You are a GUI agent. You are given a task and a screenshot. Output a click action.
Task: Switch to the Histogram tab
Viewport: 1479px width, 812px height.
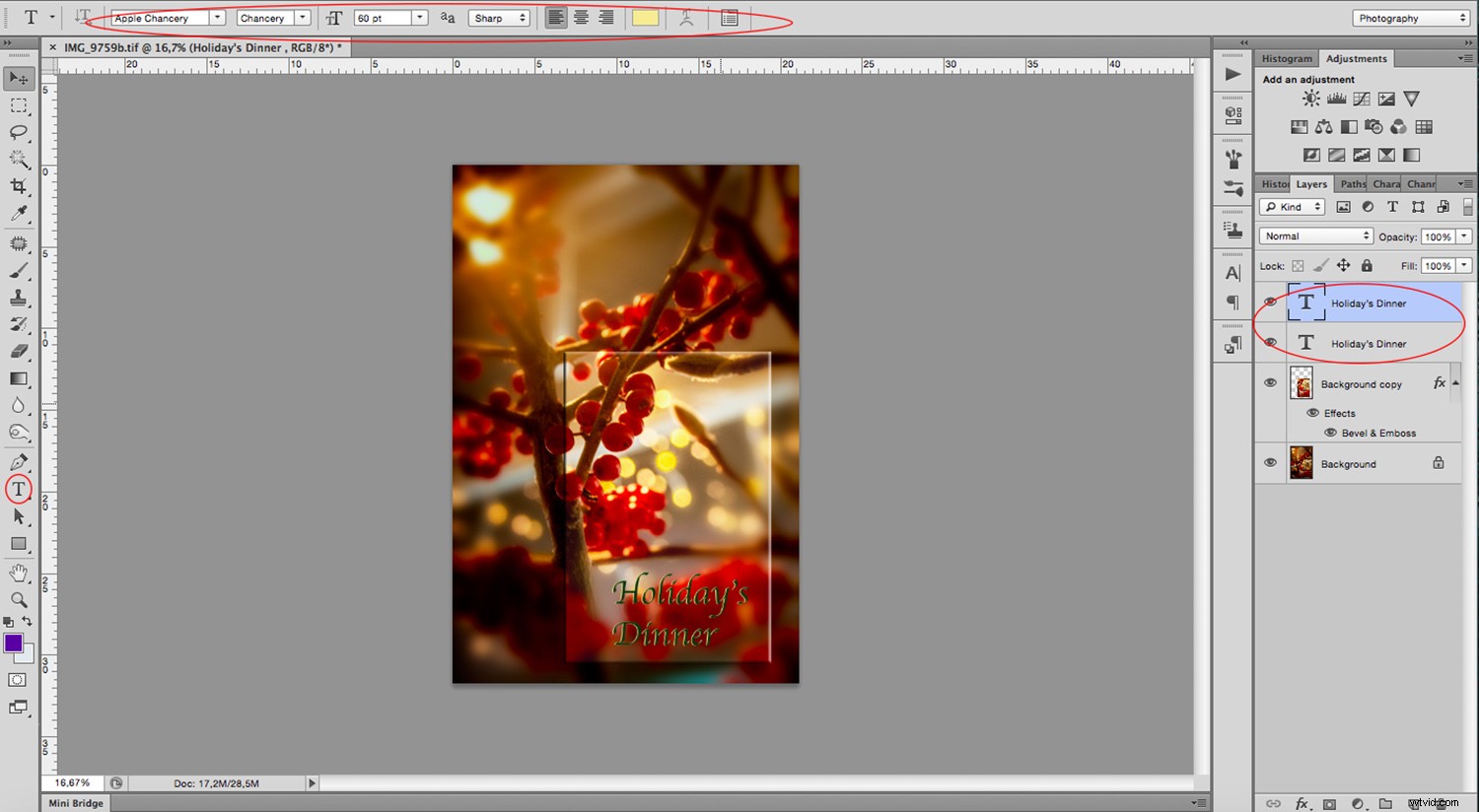tap(1286, 58)
